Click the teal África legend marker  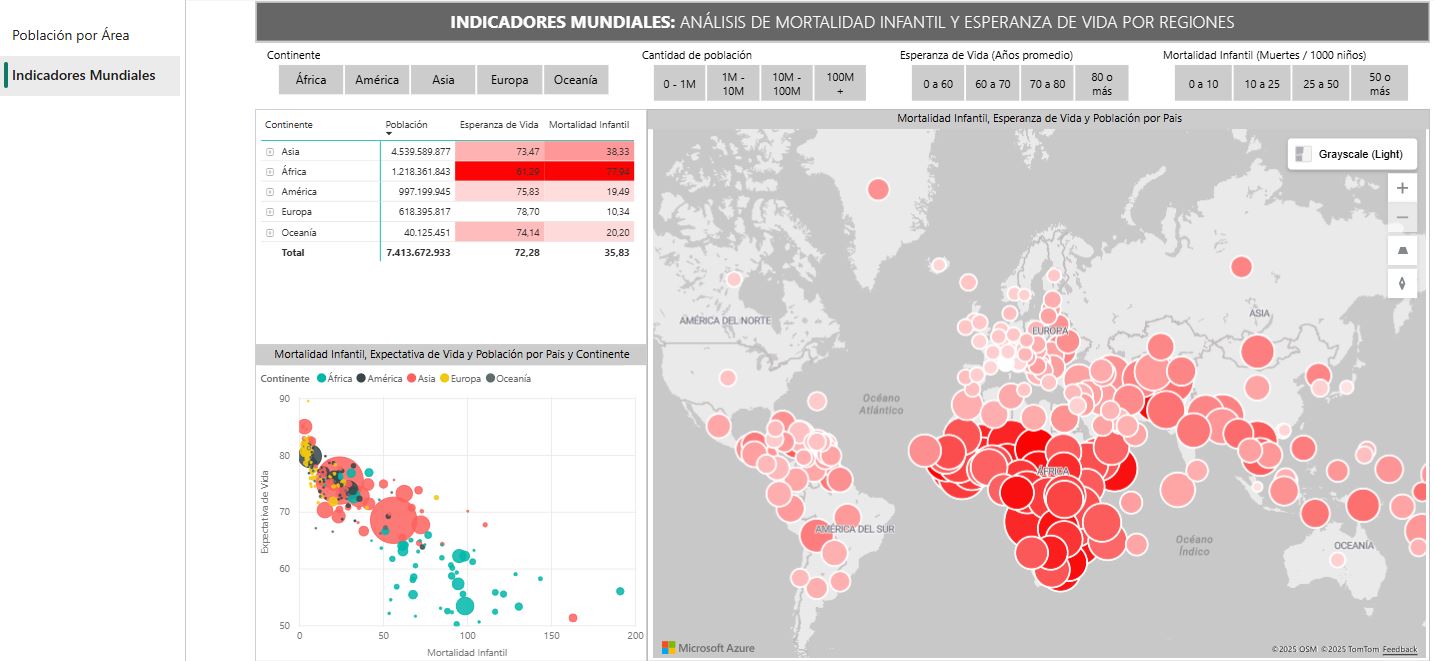(x=322, y=379)
